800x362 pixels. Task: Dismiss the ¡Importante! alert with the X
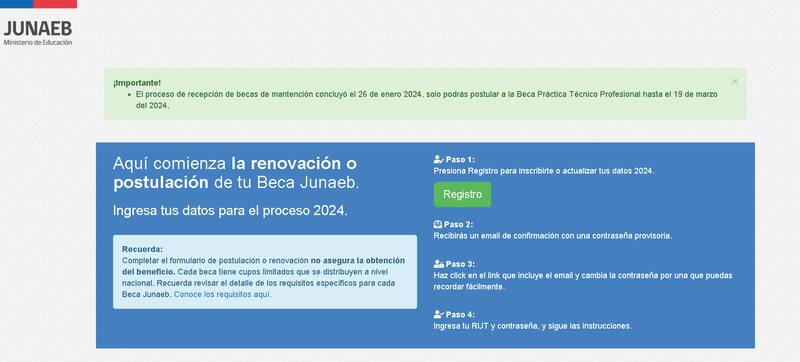735,82
